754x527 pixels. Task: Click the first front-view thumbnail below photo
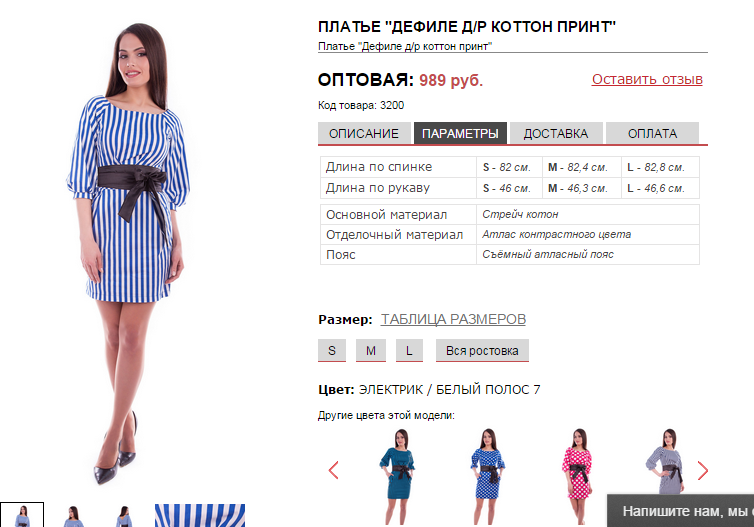click(x=22, y=515)
